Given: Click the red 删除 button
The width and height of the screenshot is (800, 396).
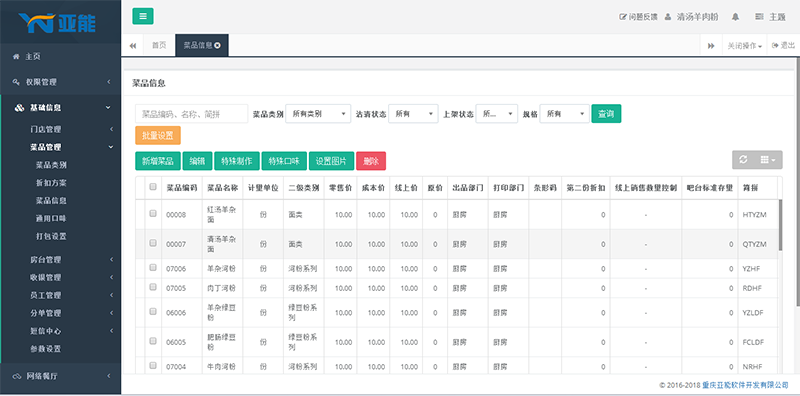Looking at the screenshot, I should point(371,161).
